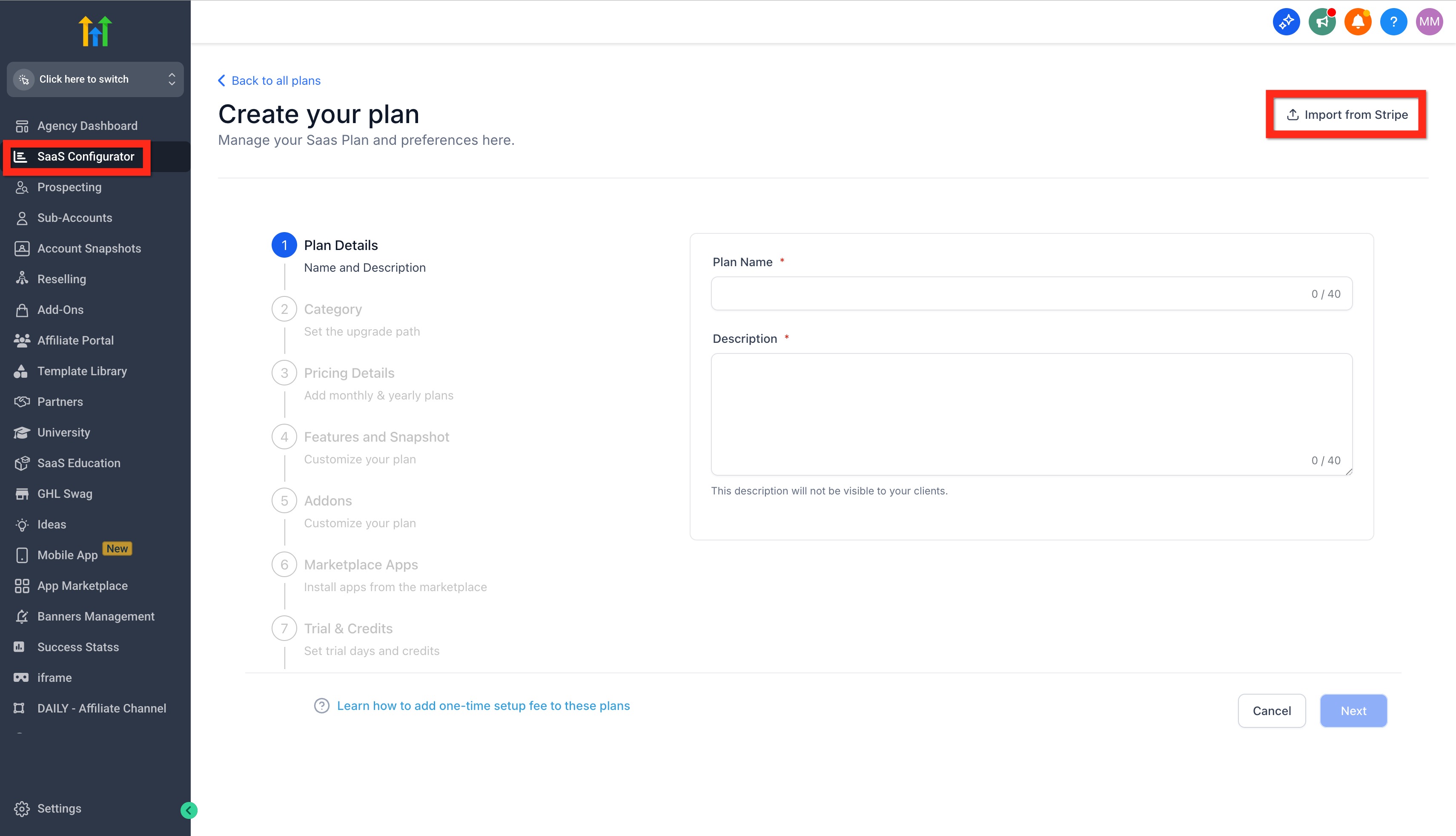Image resolution: width=1456 pixels, height=836 pixels.
Task: Click the Cancel button
Action: pyautogui.click(x=1271, y=711)
